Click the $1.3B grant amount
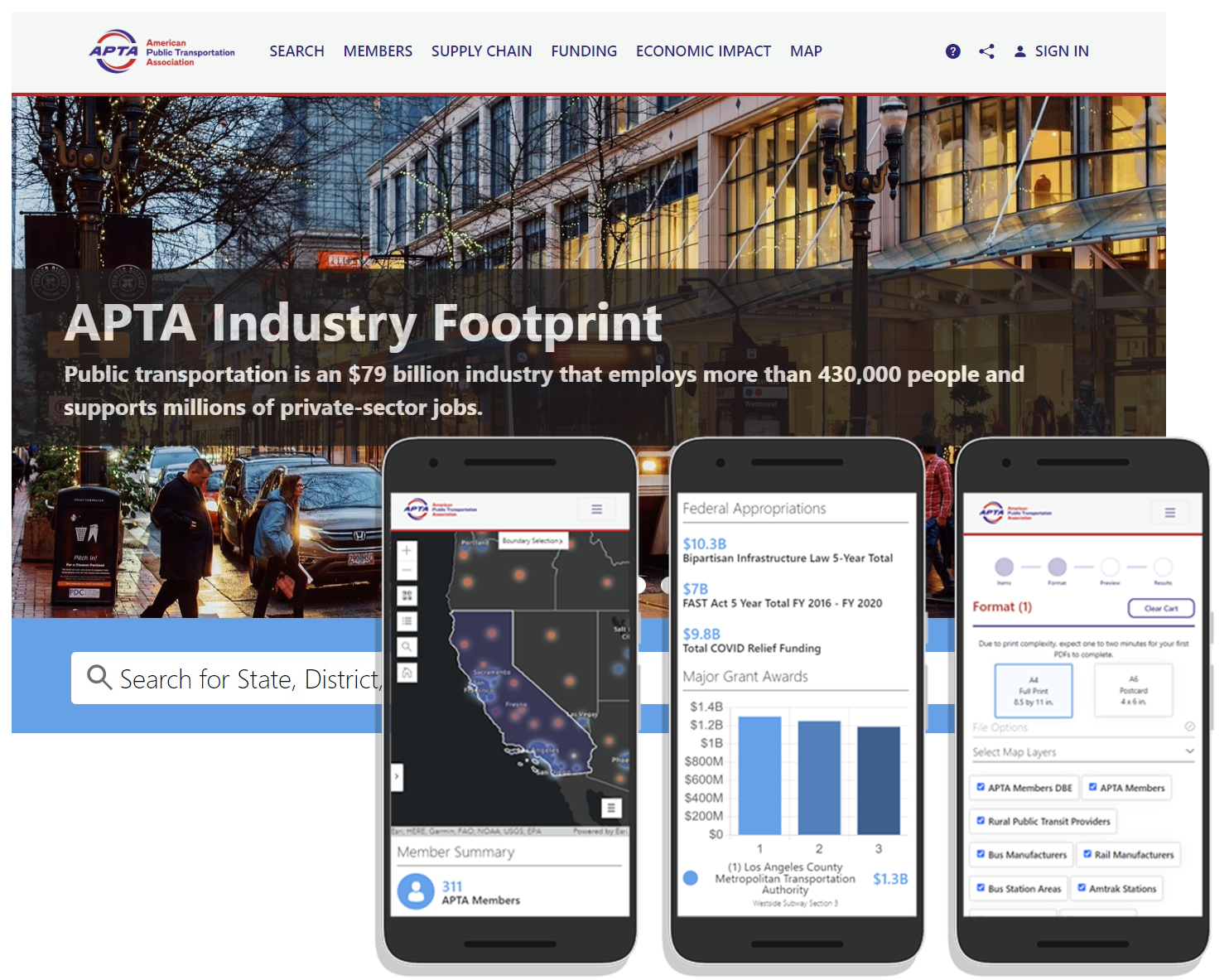Screen dimensions: 1229x980 [x=890, y=879]
